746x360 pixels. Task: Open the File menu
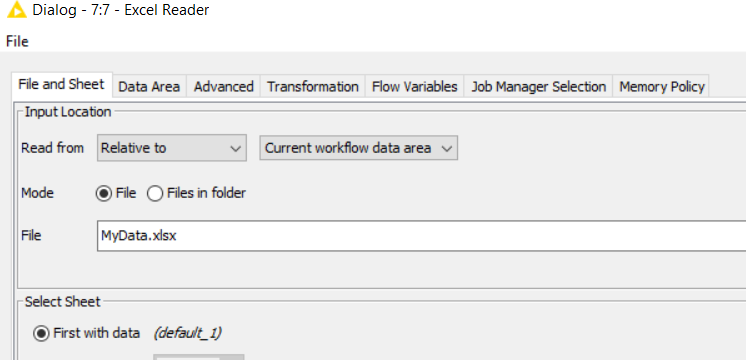[x=17, y=41]
